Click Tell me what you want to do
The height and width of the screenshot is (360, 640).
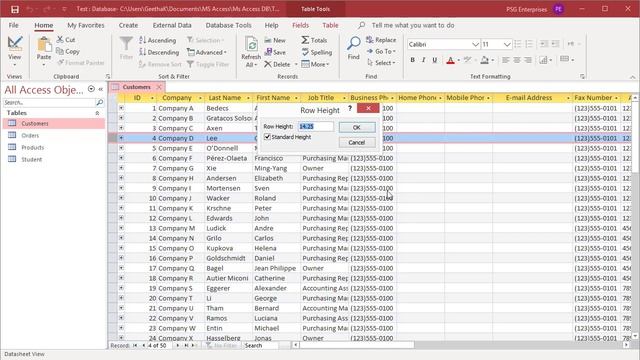click(413, 25)
